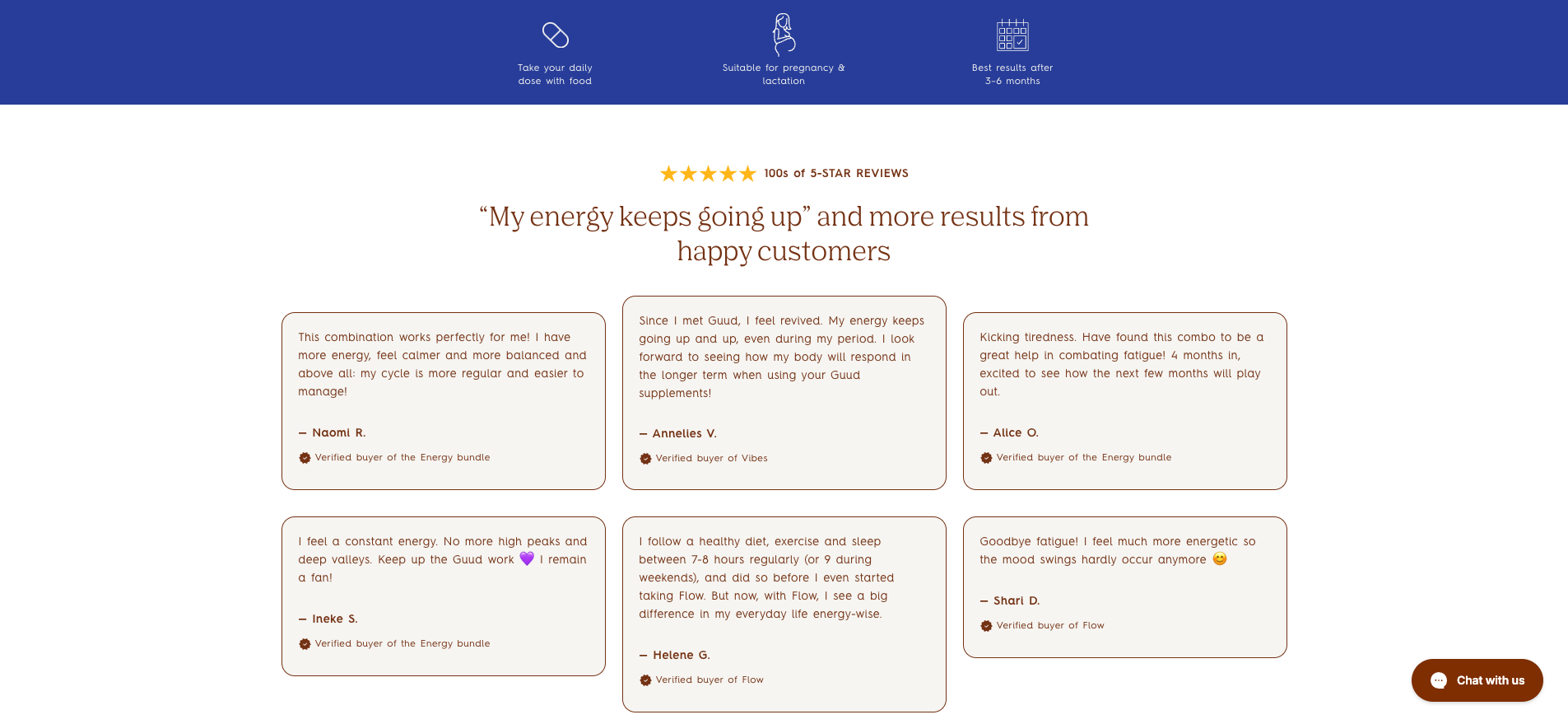Screen dimensions: 1568x724
Task: Click '100s of 5-STAR REVIEWS' text
Action: 836,174
